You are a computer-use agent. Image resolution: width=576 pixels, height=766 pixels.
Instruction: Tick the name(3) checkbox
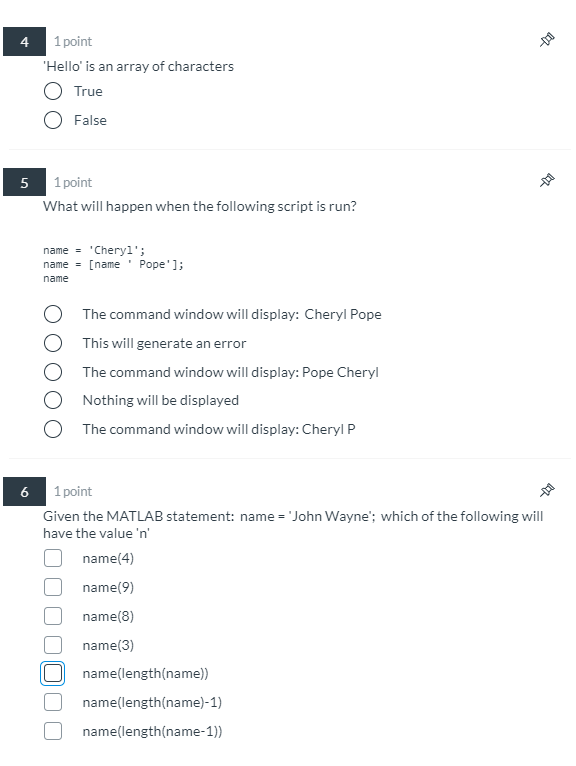pyautogui.click(x=53, y=645)
